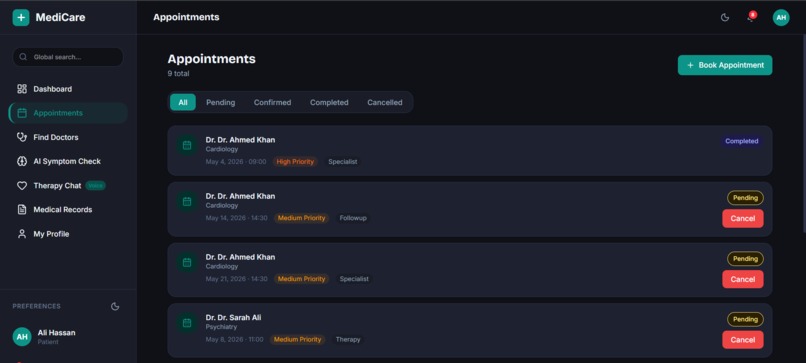
Task: Click the MediCare plus logo icon
Action: (21, 17)
